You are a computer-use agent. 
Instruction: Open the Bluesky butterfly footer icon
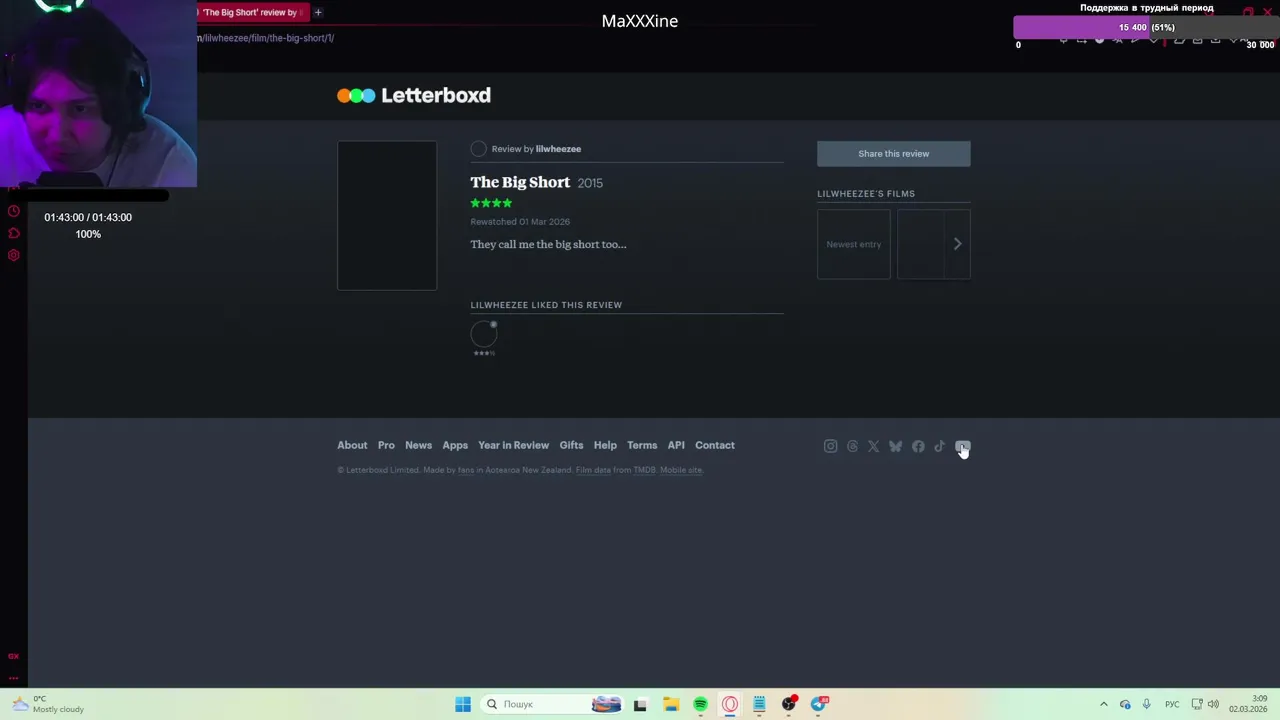coord(895,446)
